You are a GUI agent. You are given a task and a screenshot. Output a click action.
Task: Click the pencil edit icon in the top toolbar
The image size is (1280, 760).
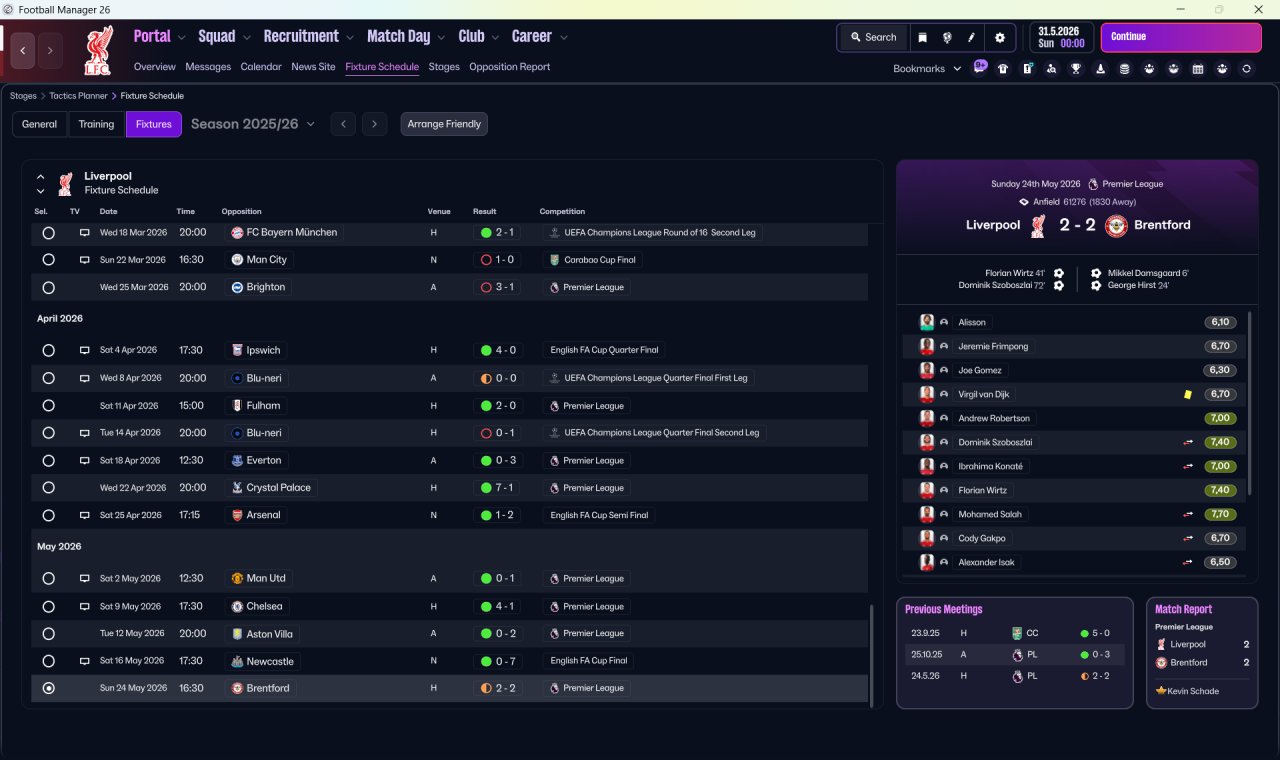tap(971, 37)
